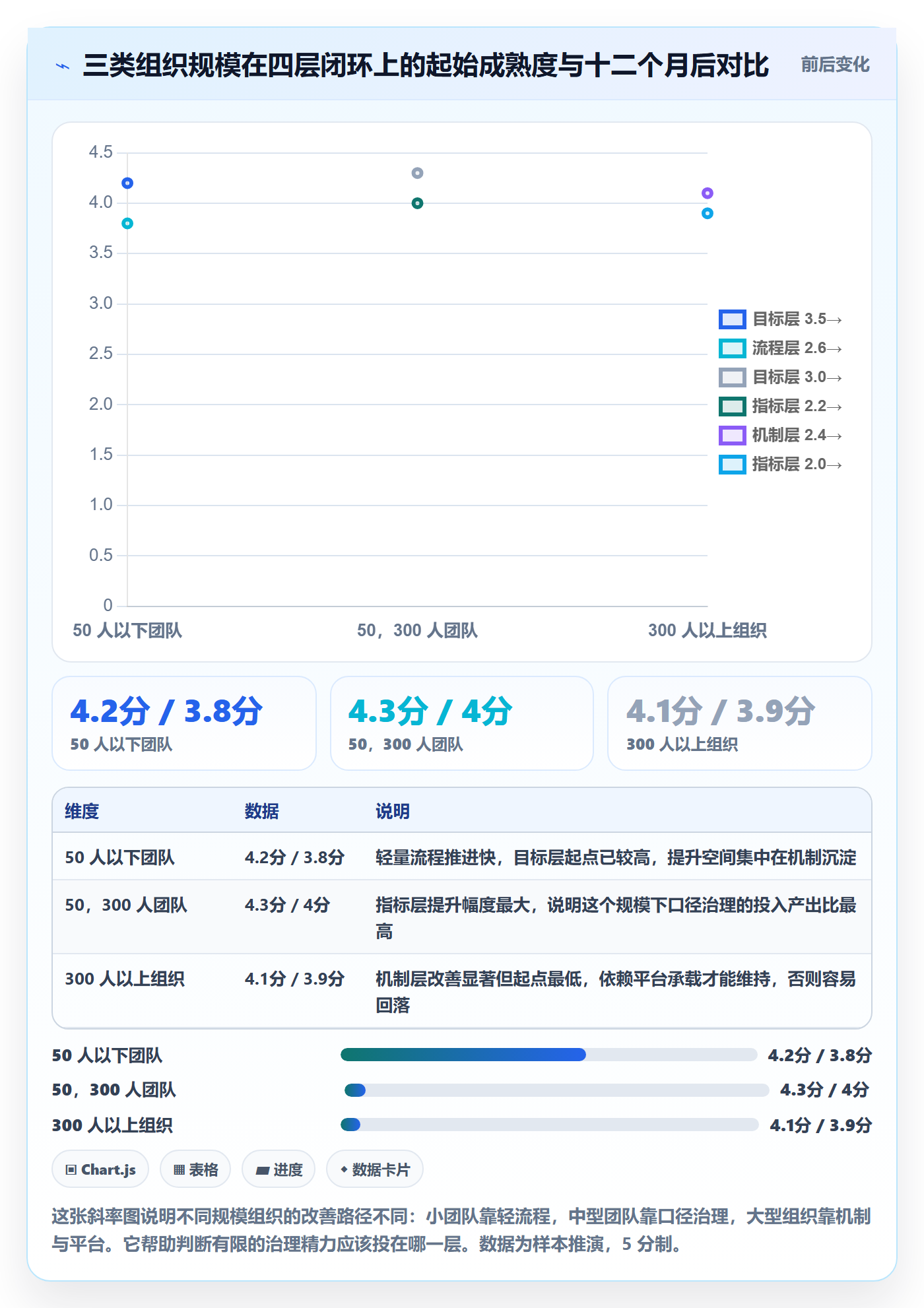Image resolution: width=924 pixels, height=1308 pixels.
Task: Toggle the 指标层 2.0 legend swatch
Action: [732, 465]
